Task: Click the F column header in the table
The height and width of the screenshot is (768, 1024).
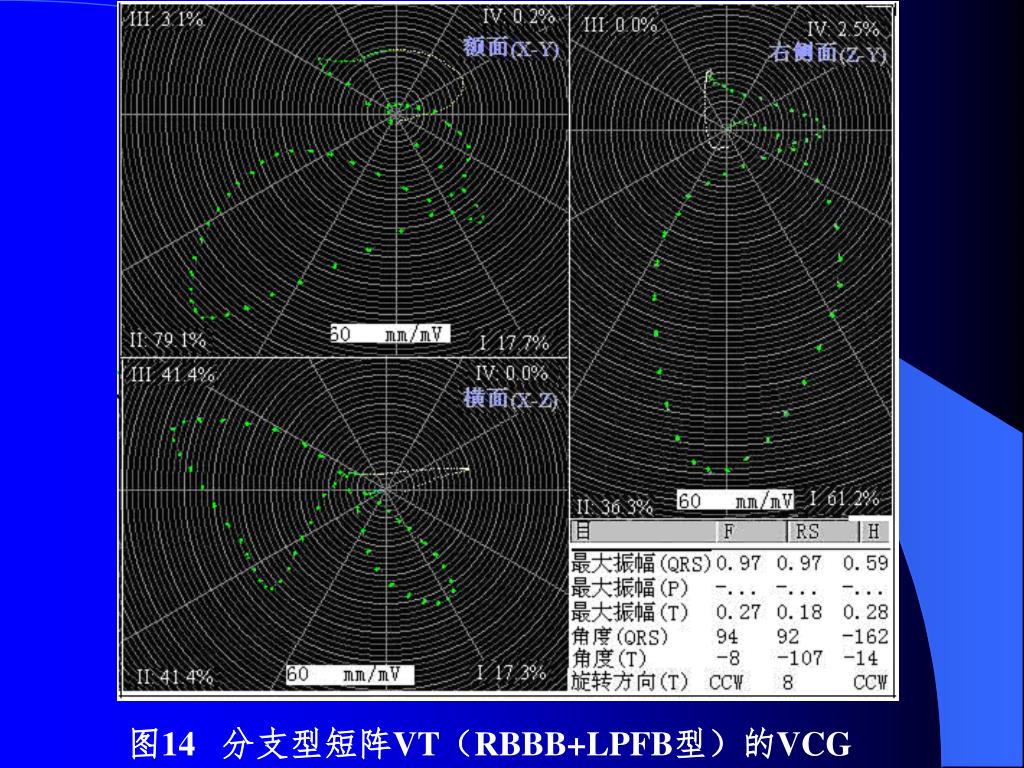Action: [x=750, y=532]
